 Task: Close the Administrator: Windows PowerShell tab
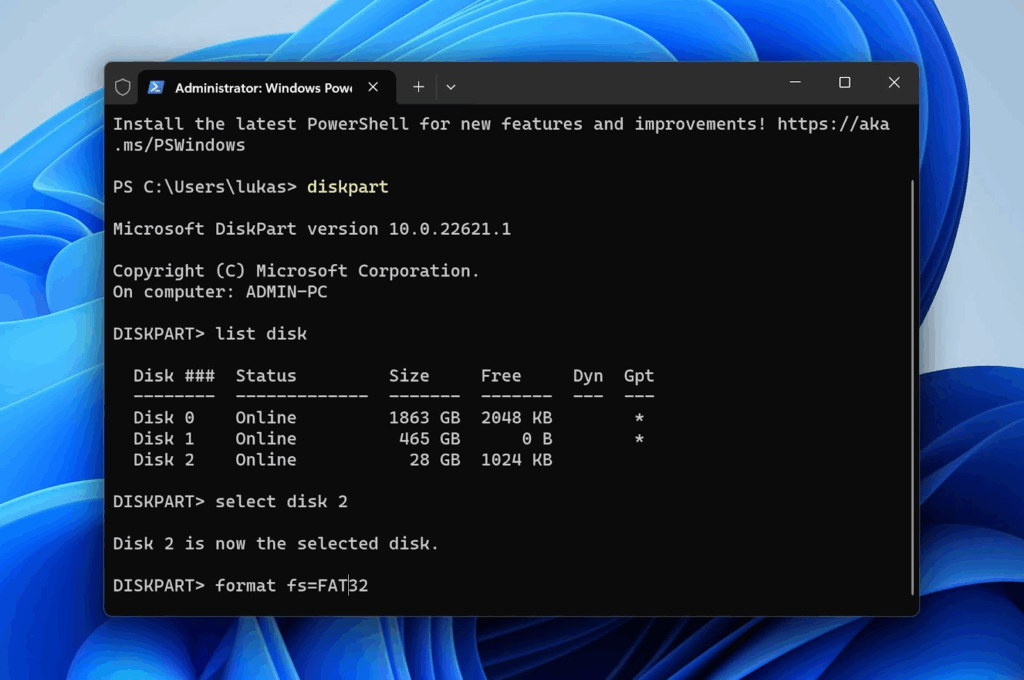tap(373, 87)
